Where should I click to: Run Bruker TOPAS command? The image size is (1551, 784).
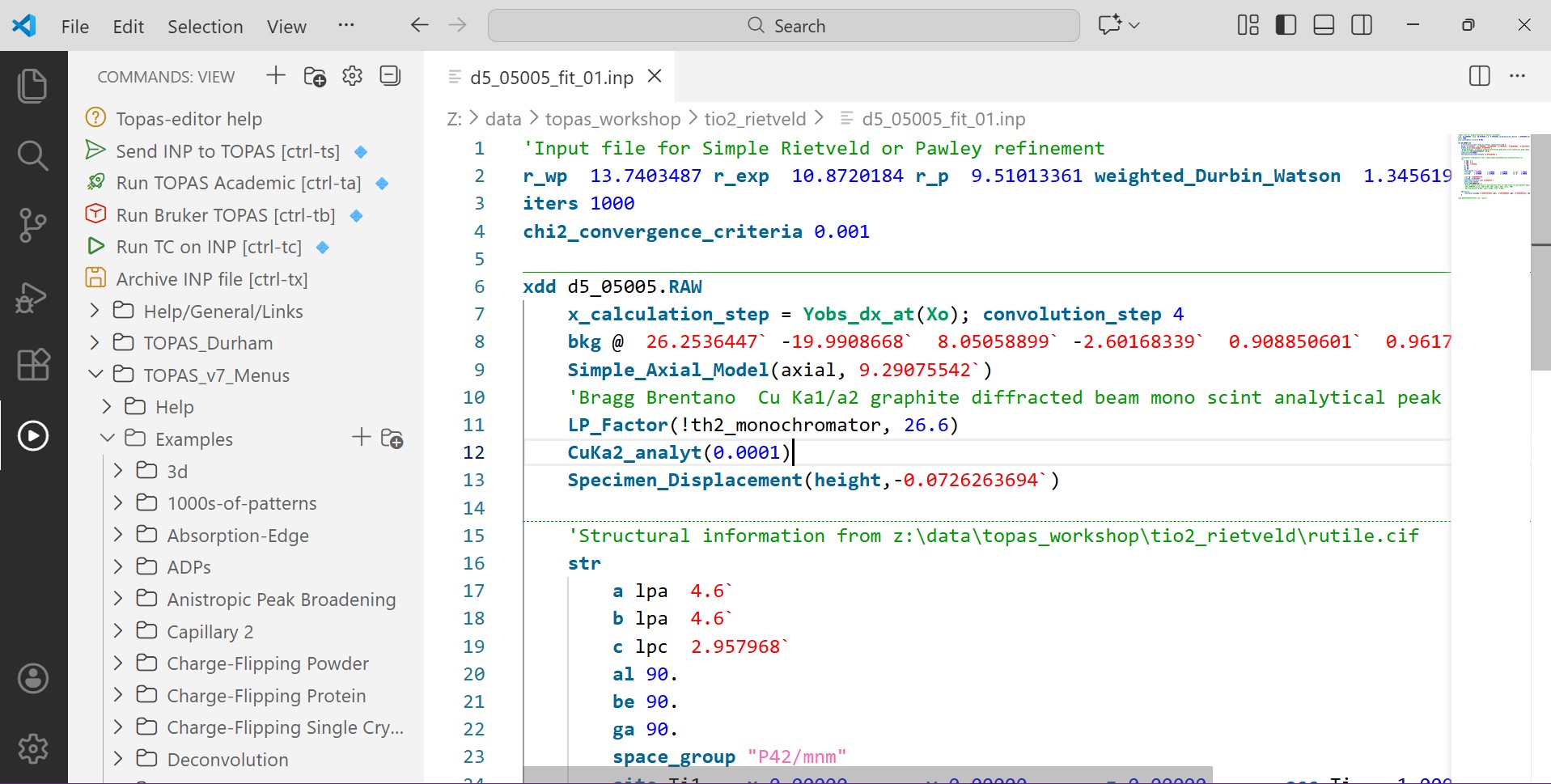point(225,215)
